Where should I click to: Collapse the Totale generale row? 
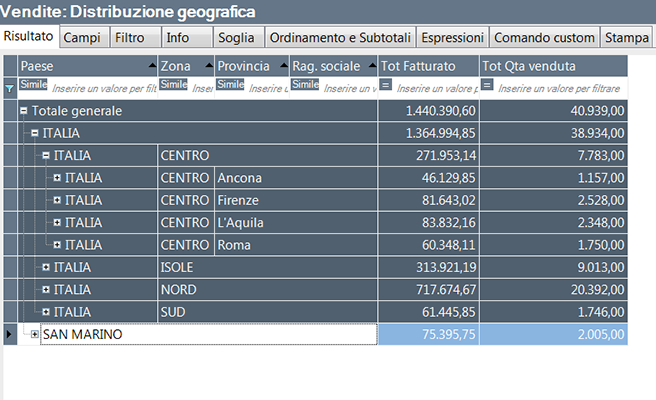point(24,111)
